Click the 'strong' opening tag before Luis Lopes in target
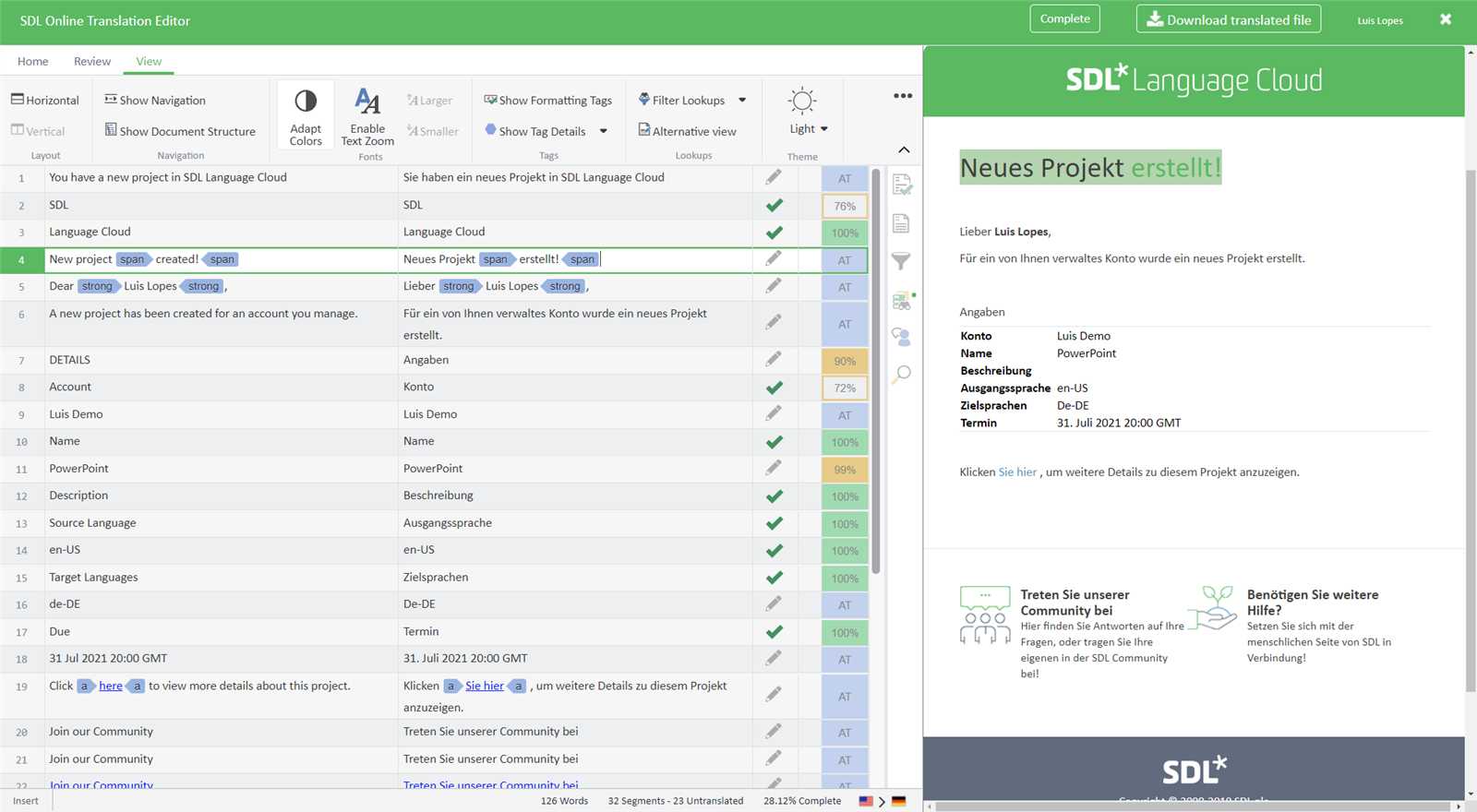The width and height of the screenshot is (1477, 812). [459, 286]
